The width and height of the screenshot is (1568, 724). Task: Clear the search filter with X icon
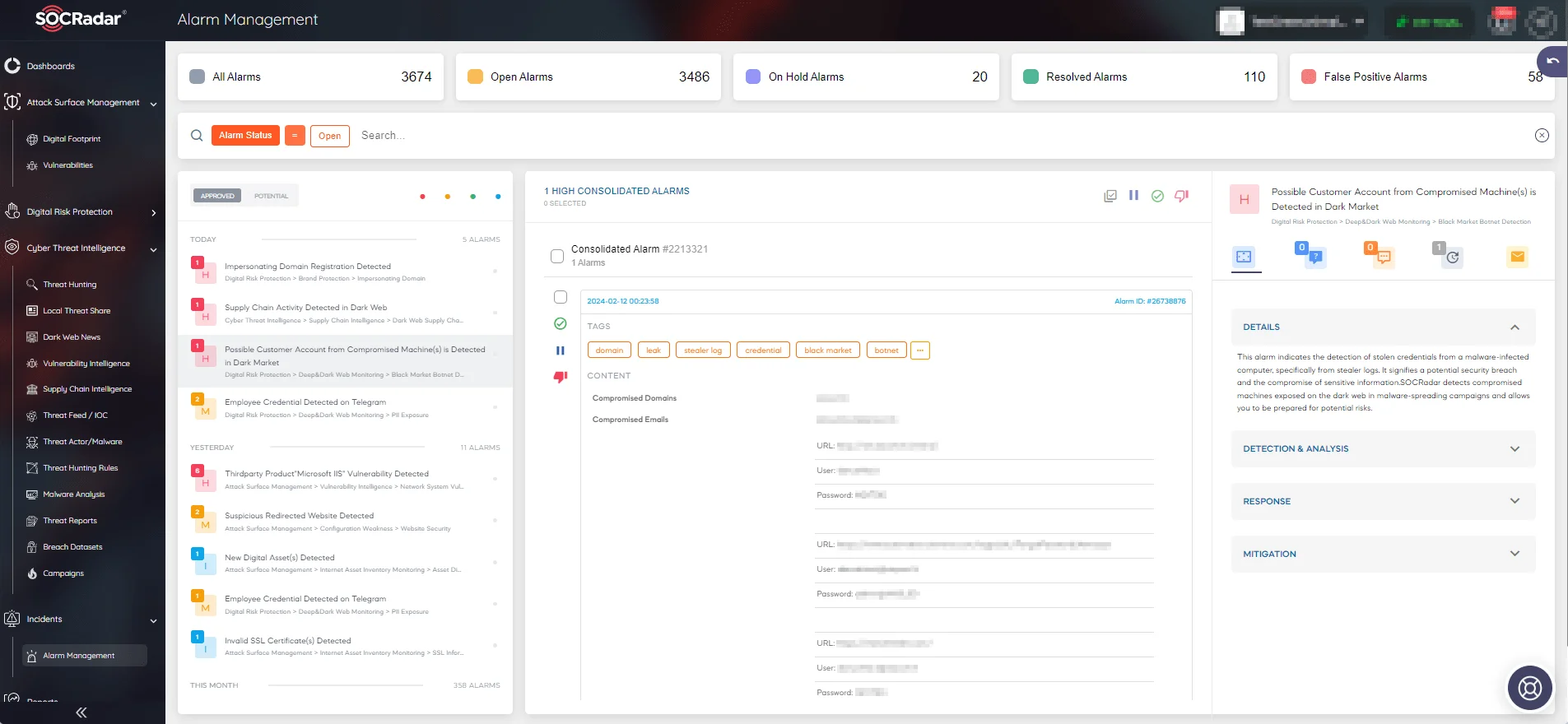(x=1542, y=136)
